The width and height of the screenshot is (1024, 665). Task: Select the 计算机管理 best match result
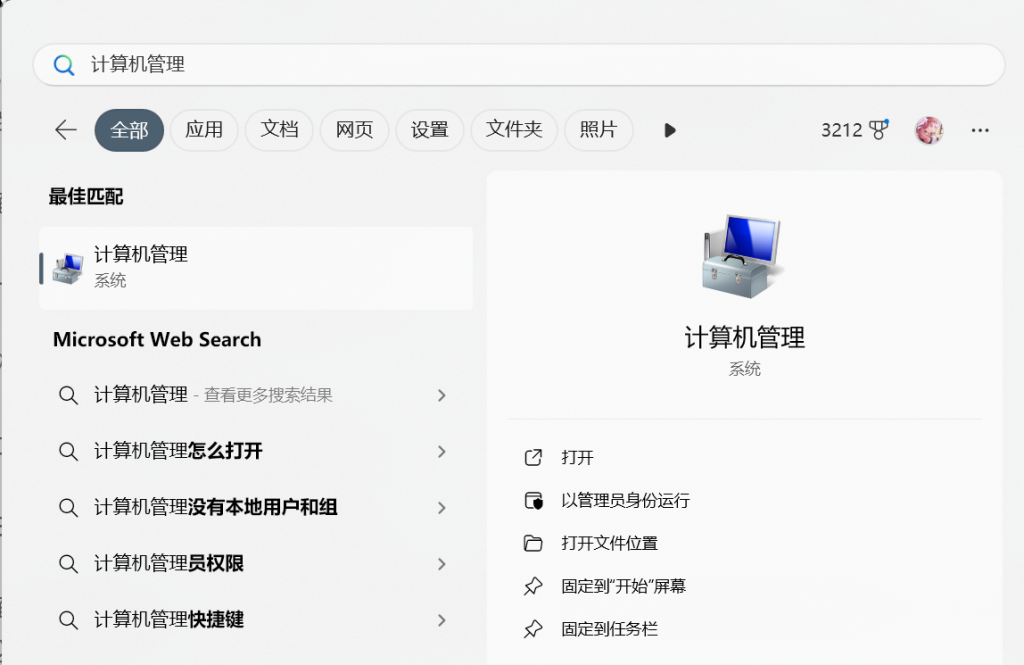click(255, 267)
